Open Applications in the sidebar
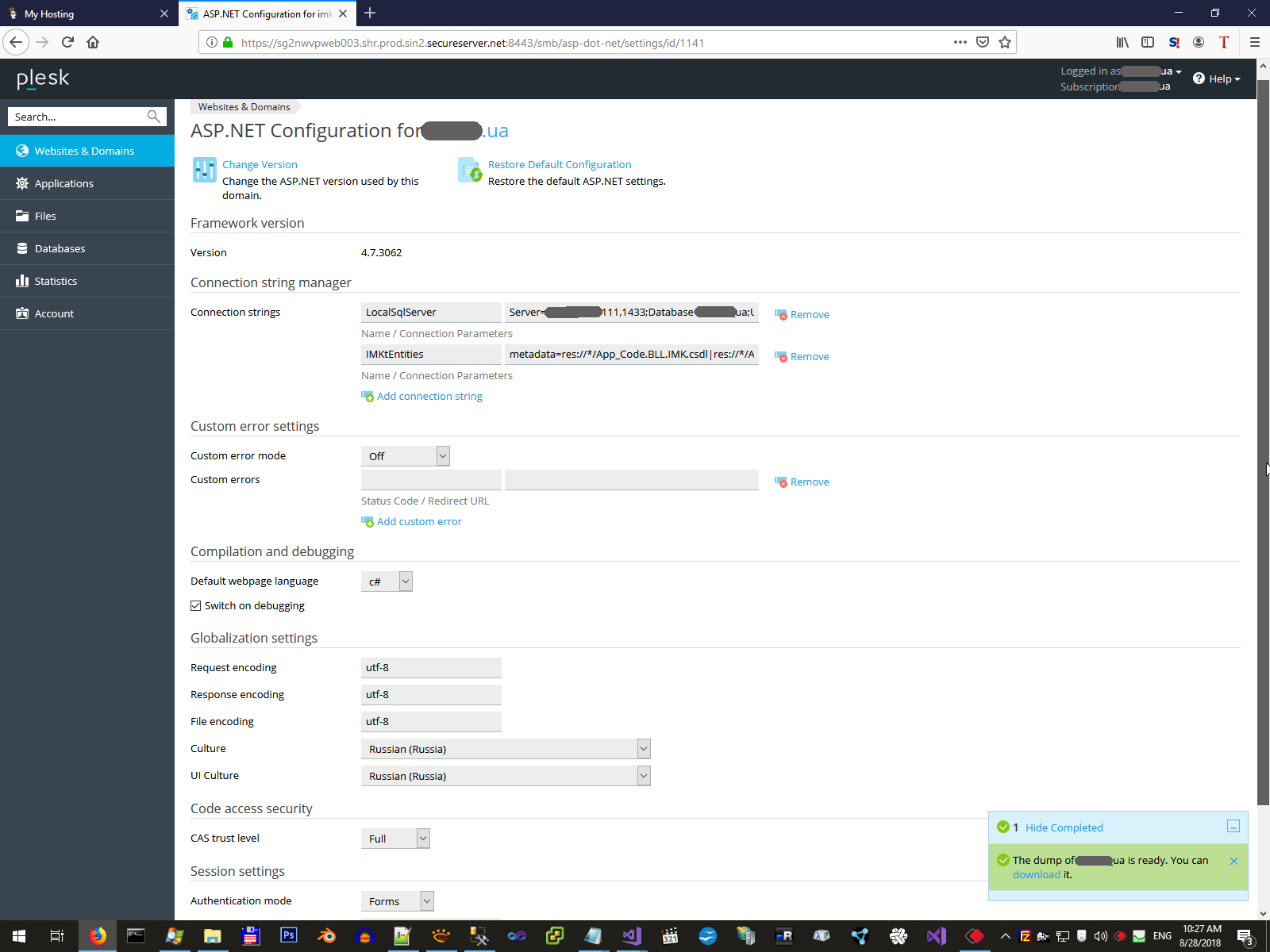This screenshot has width=1270, height=952. 87,183
